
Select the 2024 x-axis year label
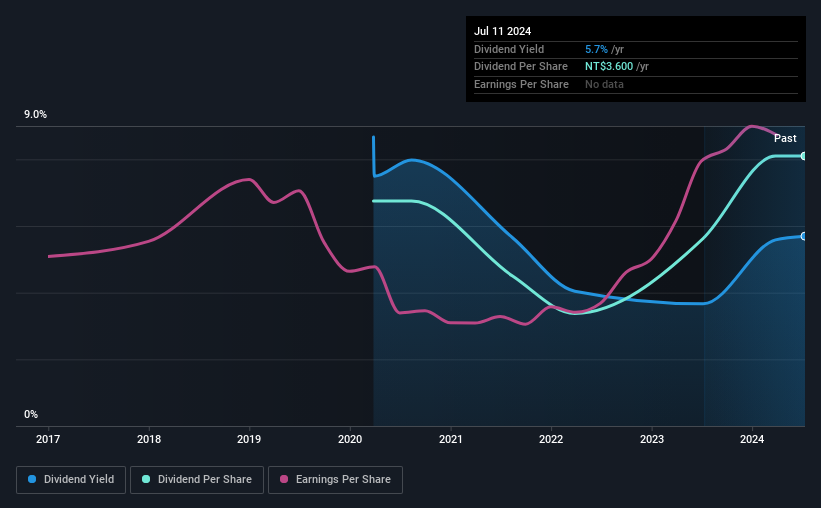(x=752, y=439)
